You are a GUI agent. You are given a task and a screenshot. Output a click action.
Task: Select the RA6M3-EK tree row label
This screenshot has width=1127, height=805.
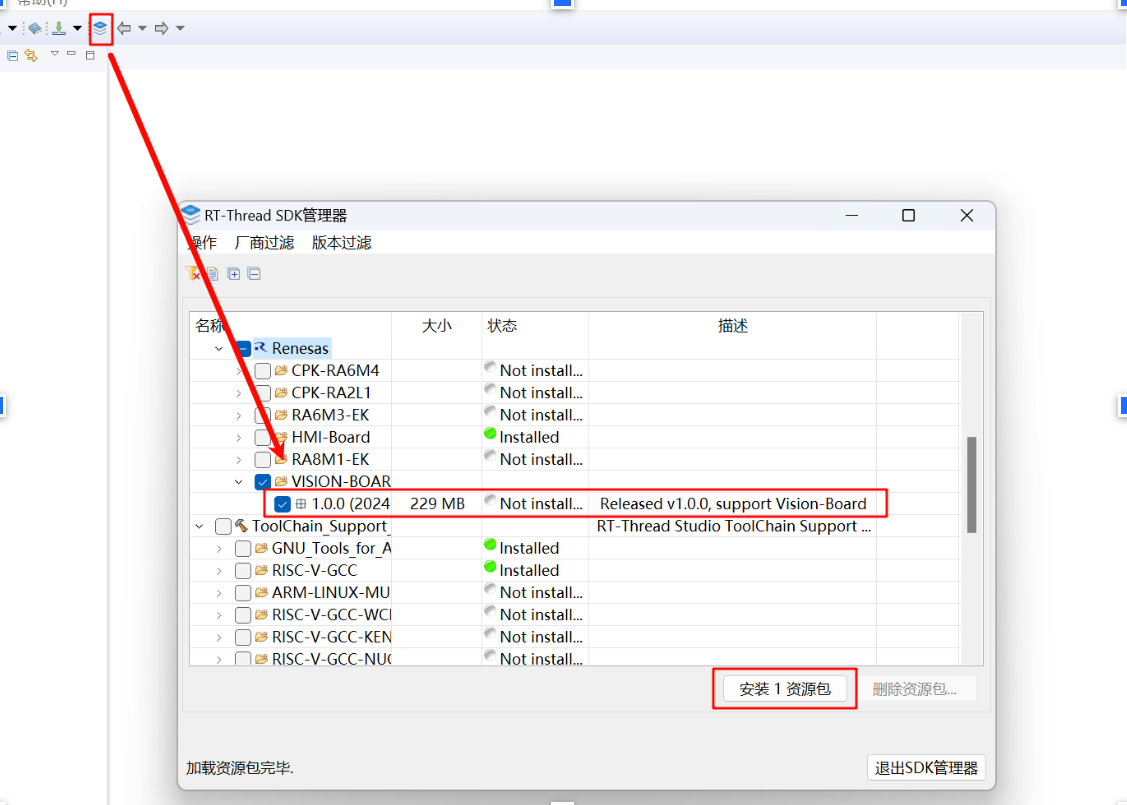[330, 415]
